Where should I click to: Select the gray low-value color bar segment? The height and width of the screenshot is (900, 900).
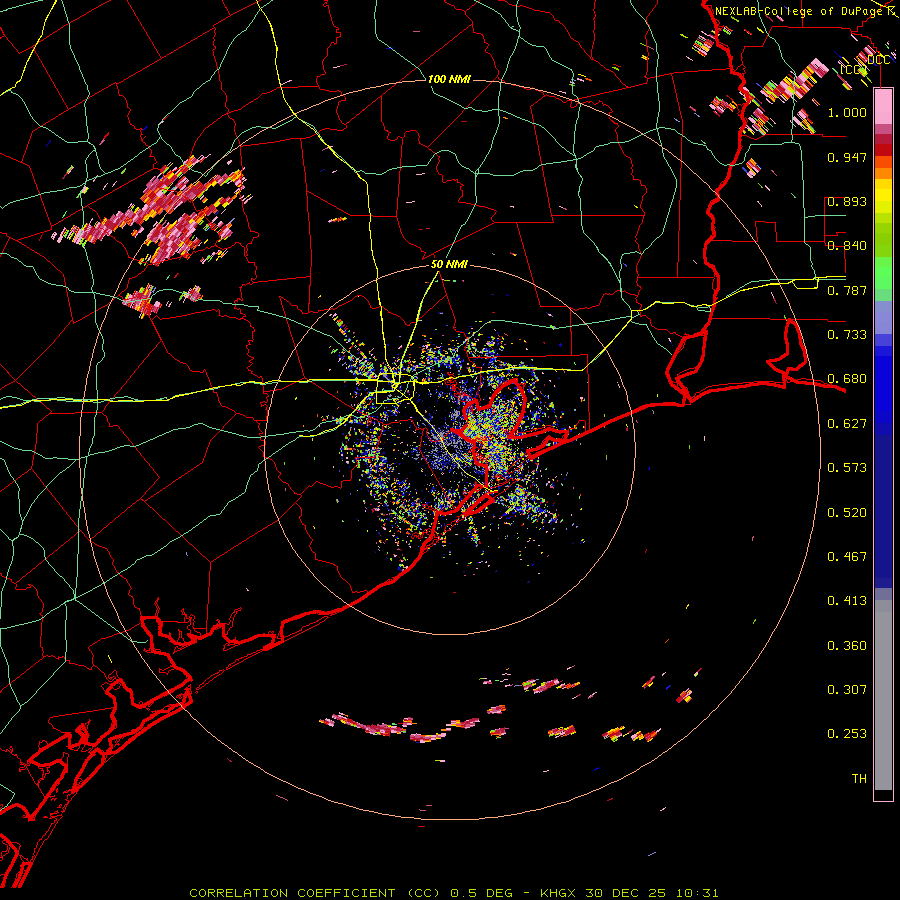tap(883, 695)
